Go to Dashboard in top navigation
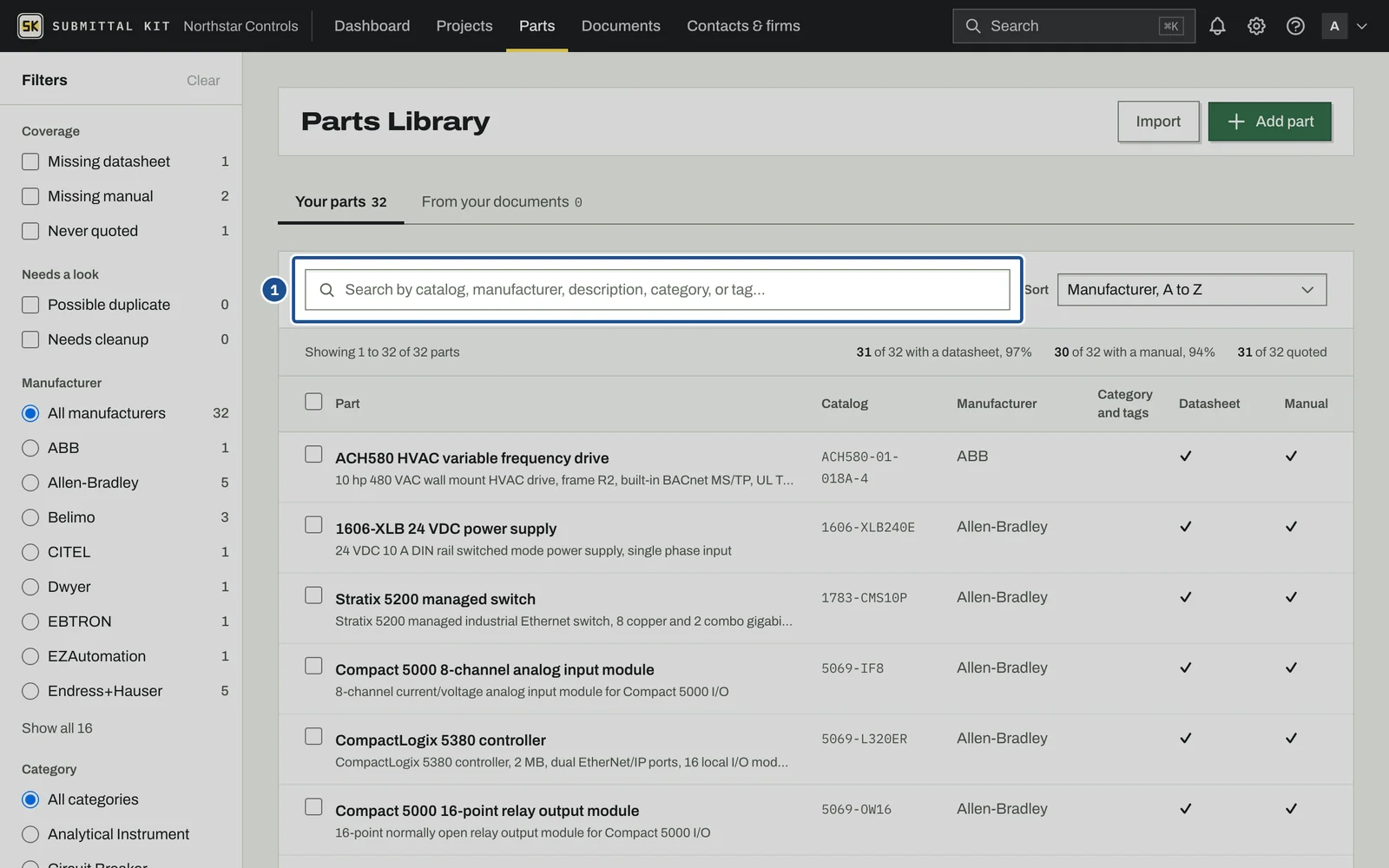This screenshot has height=868, width=1389. click(x=372, y=26)
